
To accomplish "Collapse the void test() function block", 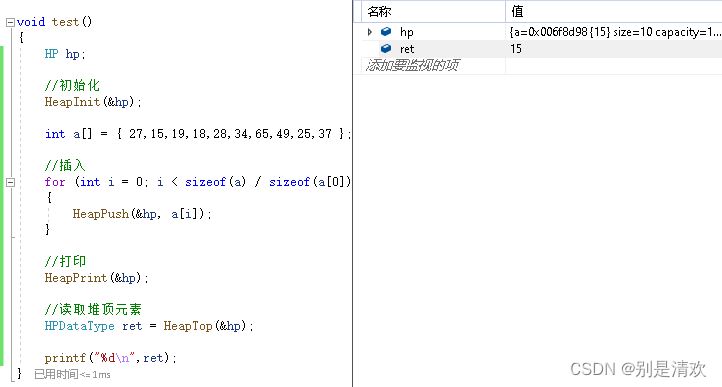I will click(10, 22).
